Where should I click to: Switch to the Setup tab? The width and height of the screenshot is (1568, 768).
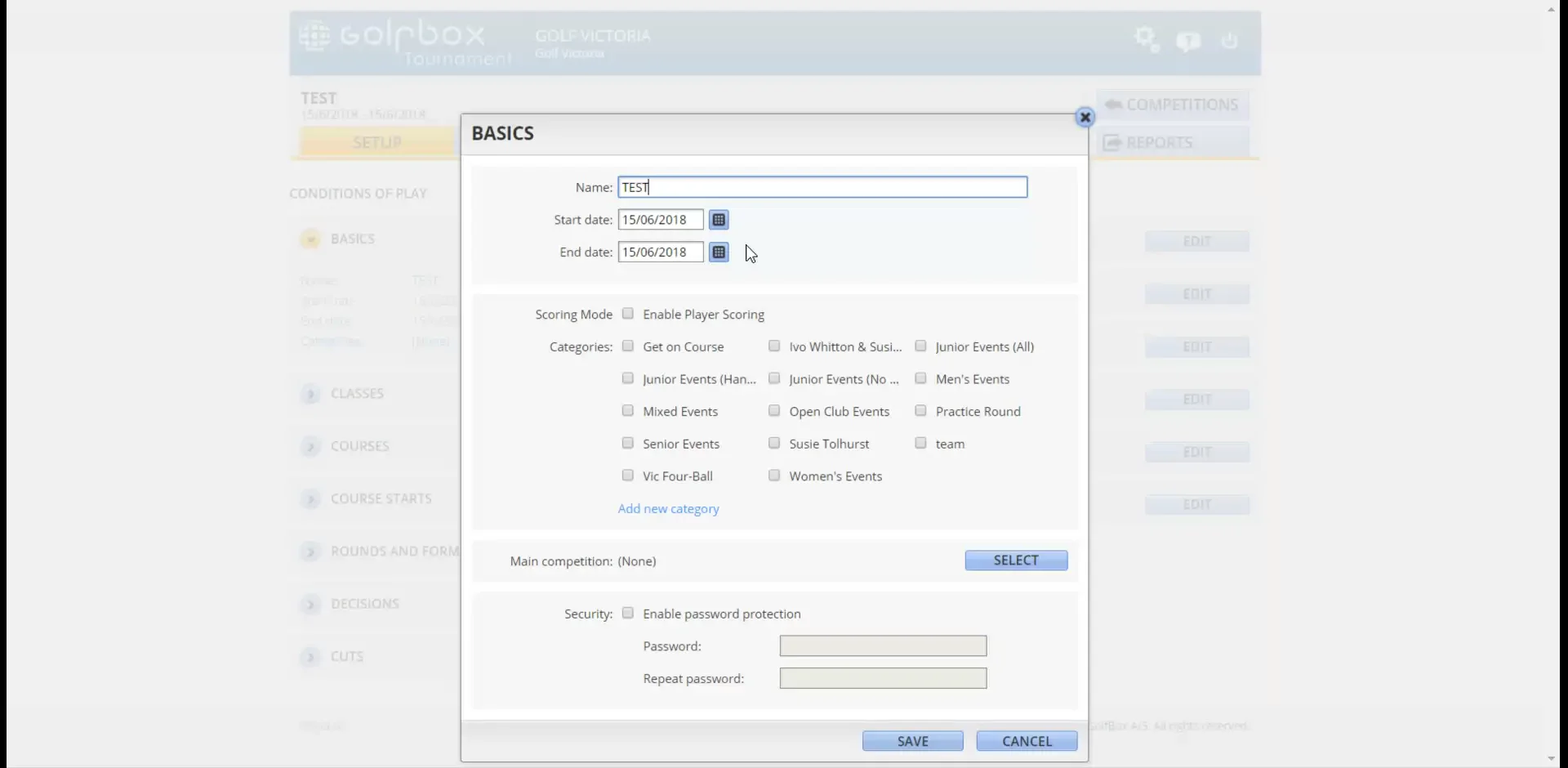coord(376,142)
